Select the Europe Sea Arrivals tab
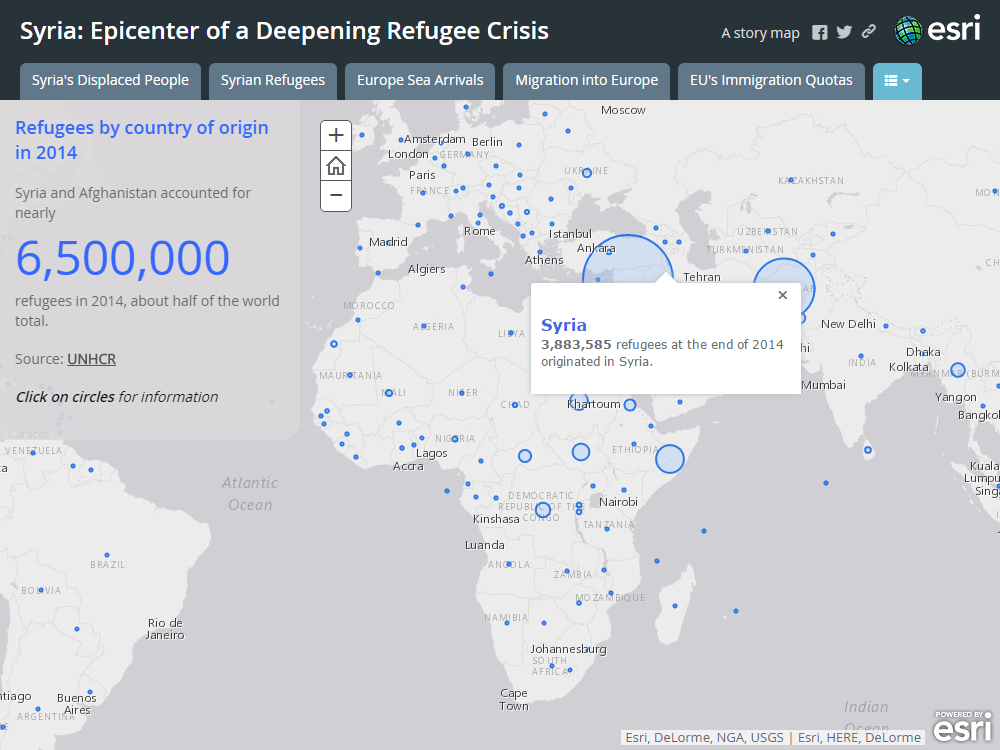This screenshot has height=750, width=1000. 420,81
